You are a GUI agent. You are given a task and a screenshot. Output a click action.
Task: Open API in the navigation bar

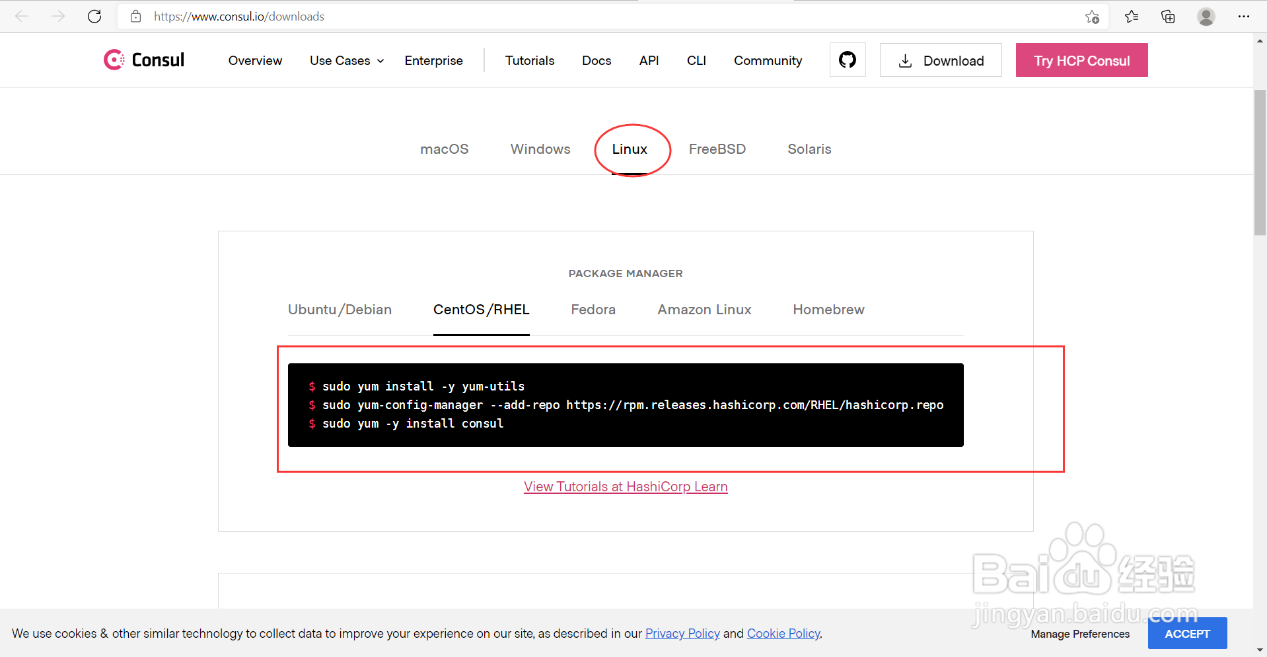tap(649, 61)
